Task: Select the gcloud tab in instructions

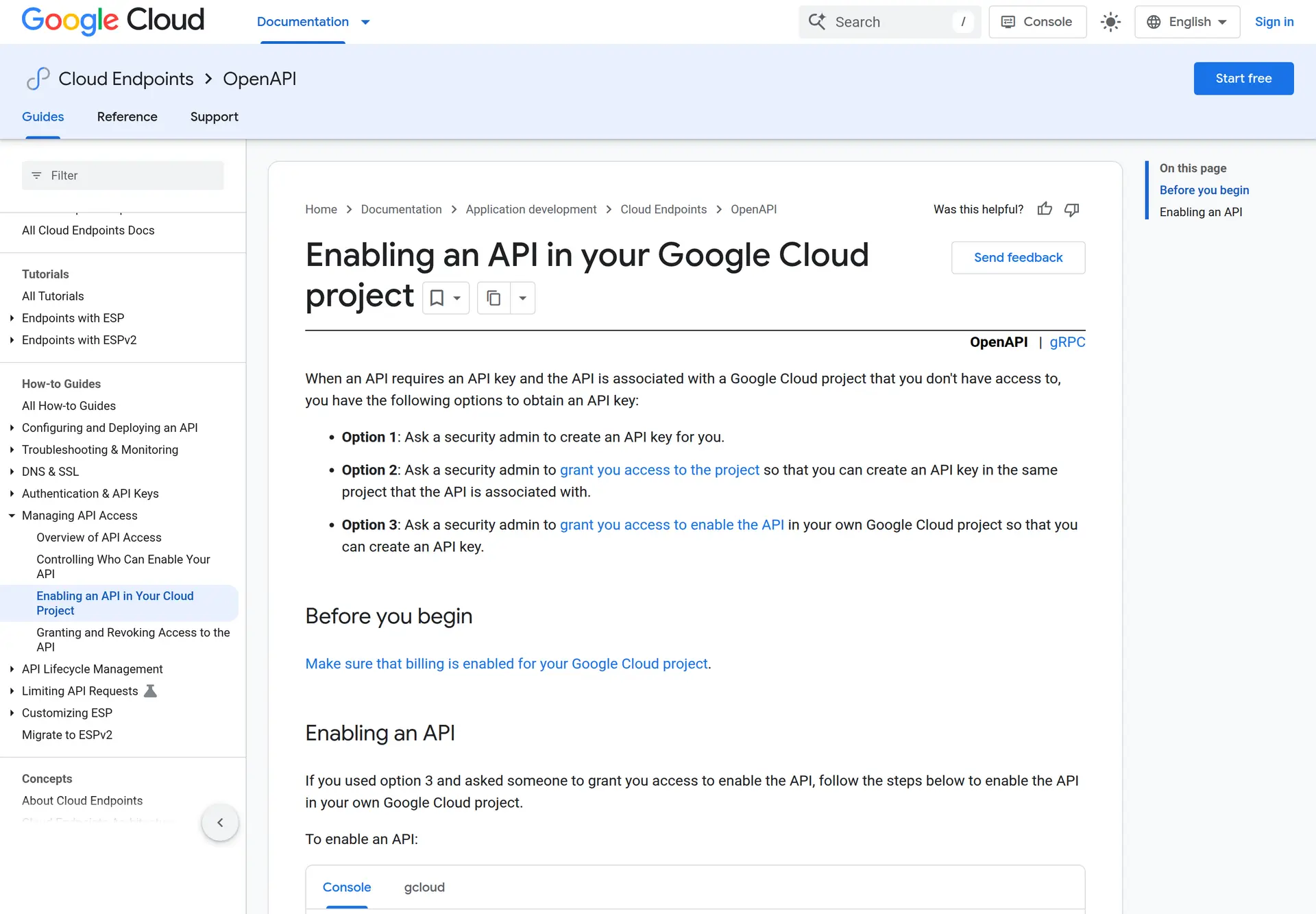Action: (x=424, y=887)
